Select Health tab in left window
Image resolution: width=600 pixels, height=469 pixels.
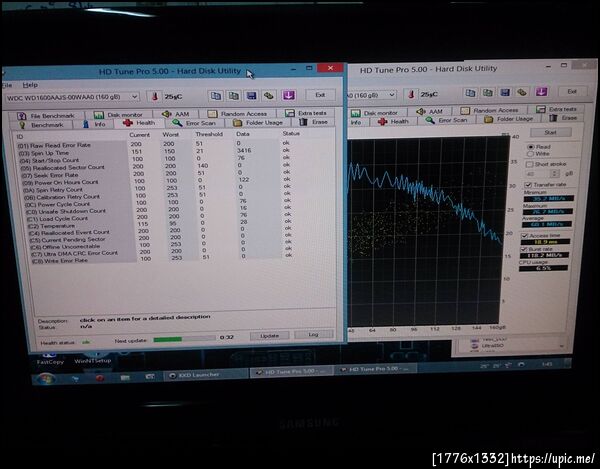point(139,123)
